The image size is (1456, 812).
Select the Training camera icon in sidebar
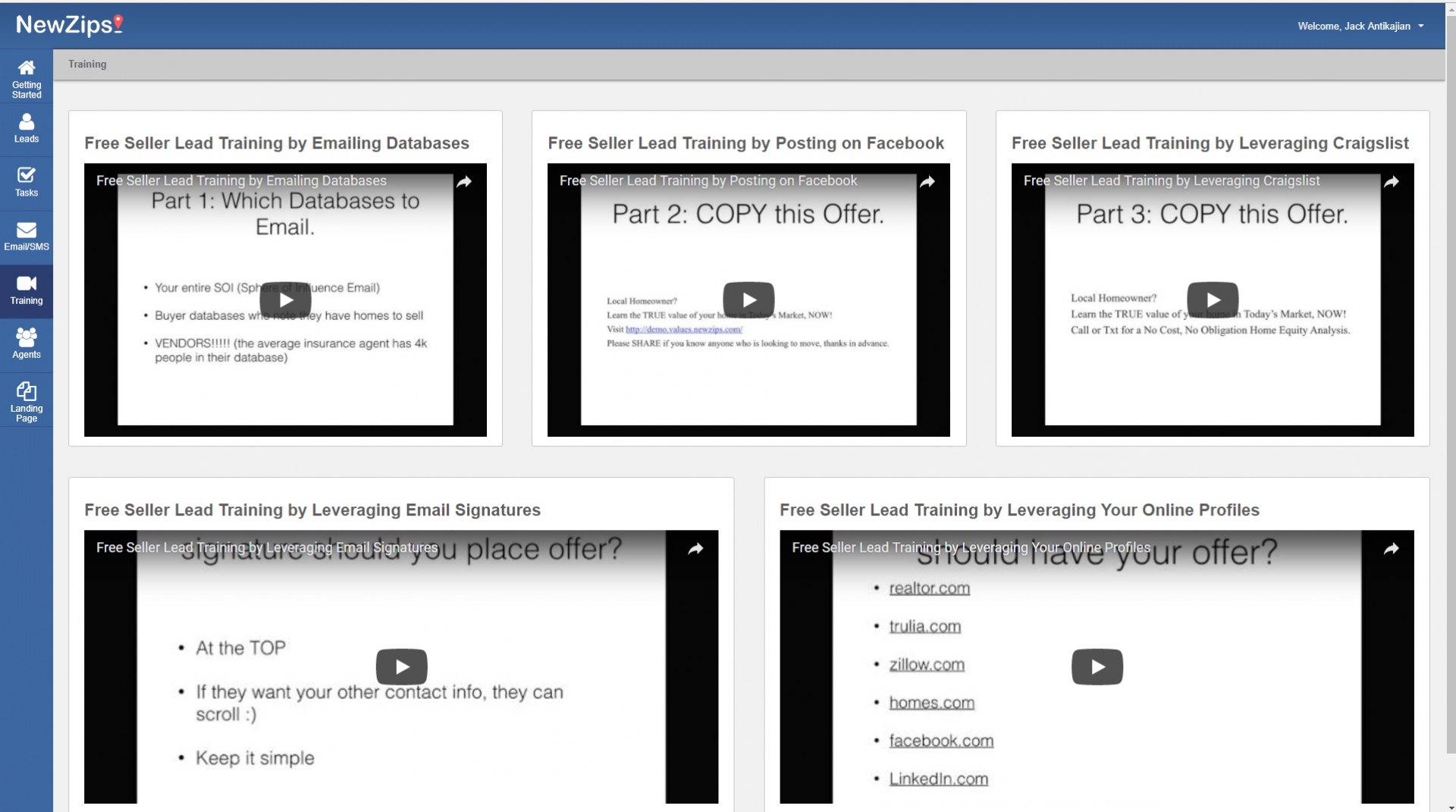(x=27, y=284)
